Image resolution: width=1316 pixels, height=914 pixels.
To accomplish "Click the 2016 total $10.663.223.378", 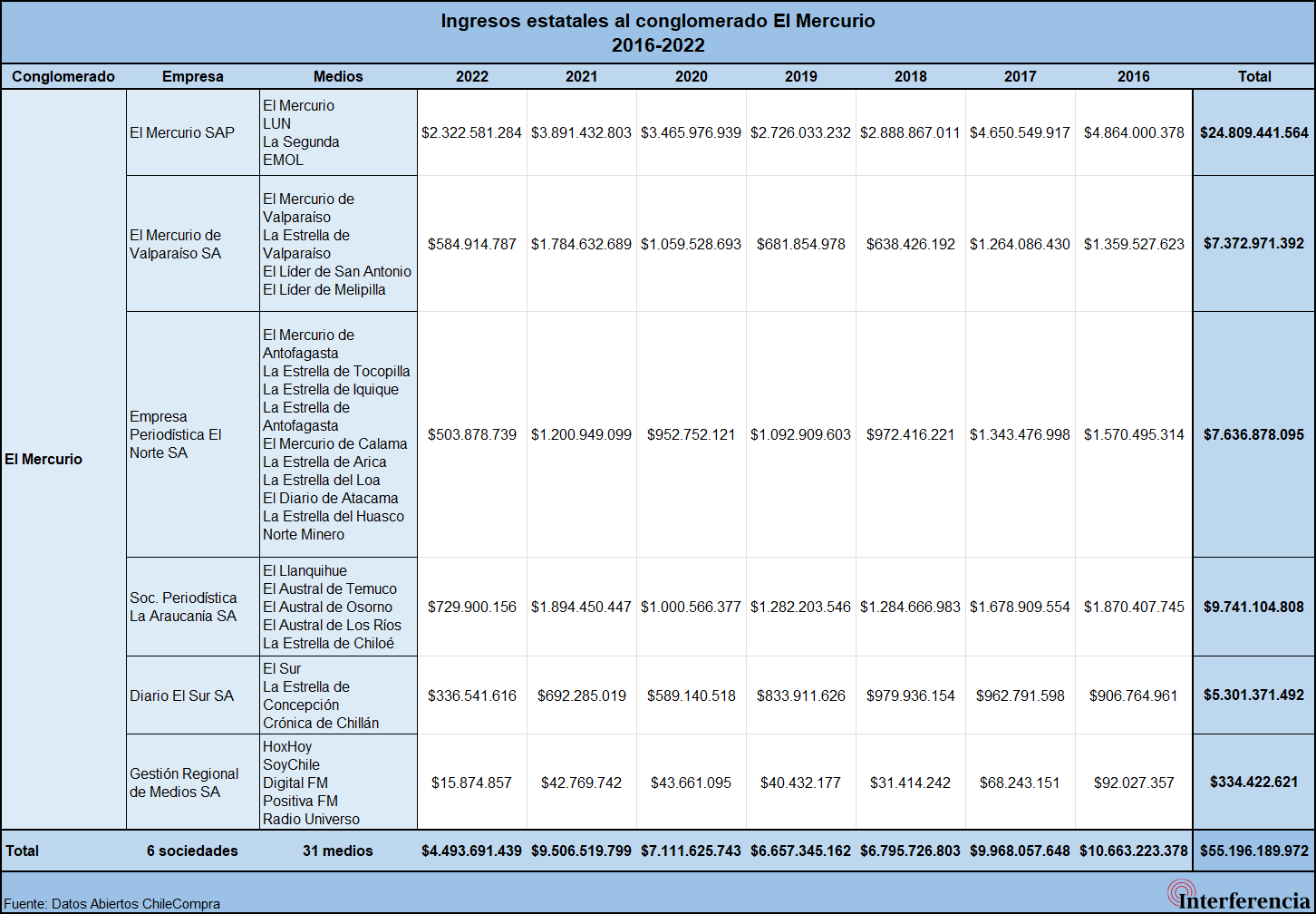I will click(x=1134, y=851).
